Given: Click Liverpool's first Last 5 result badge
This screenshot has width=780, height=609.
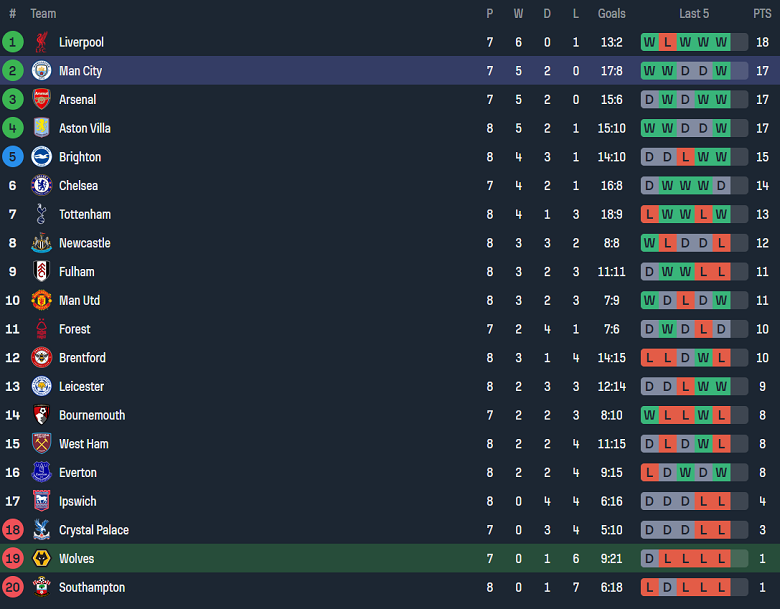Looking at the screenshot, I should pos(650,42).
